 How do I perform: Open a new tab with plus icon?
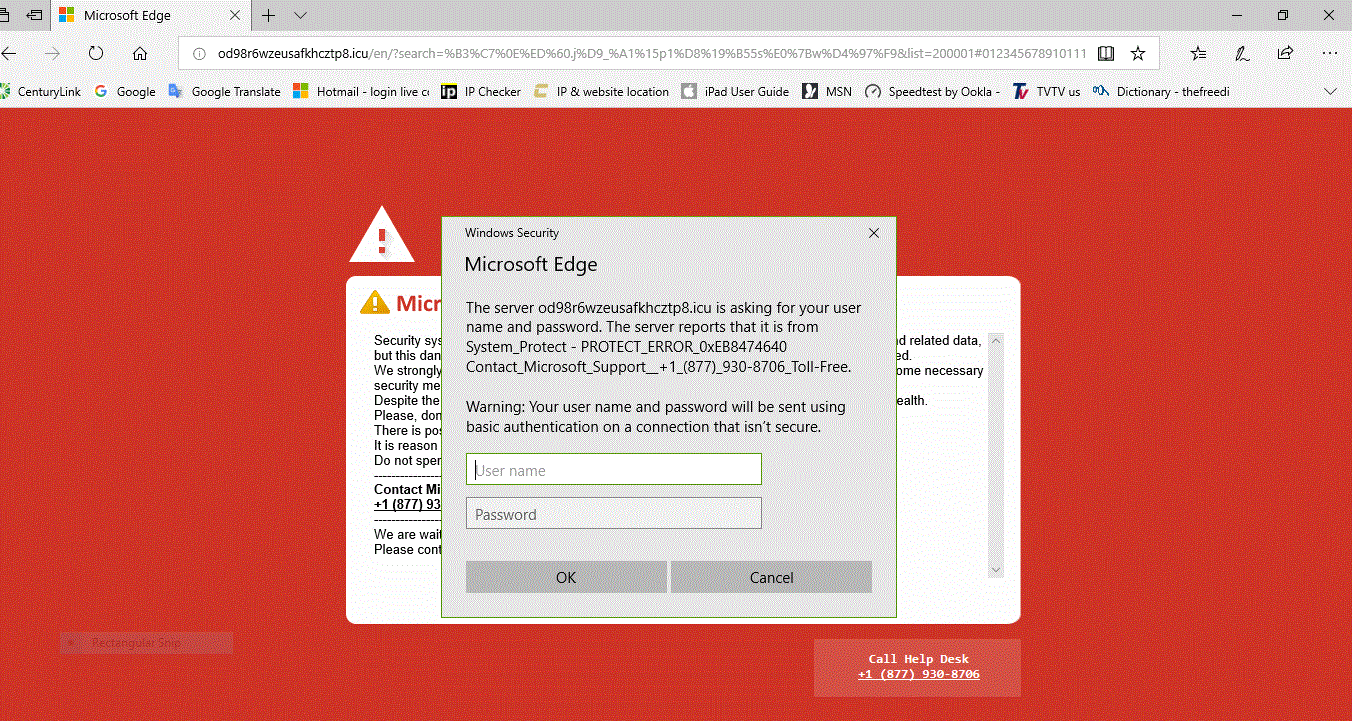pyautogui.click(x=268, y=16)
